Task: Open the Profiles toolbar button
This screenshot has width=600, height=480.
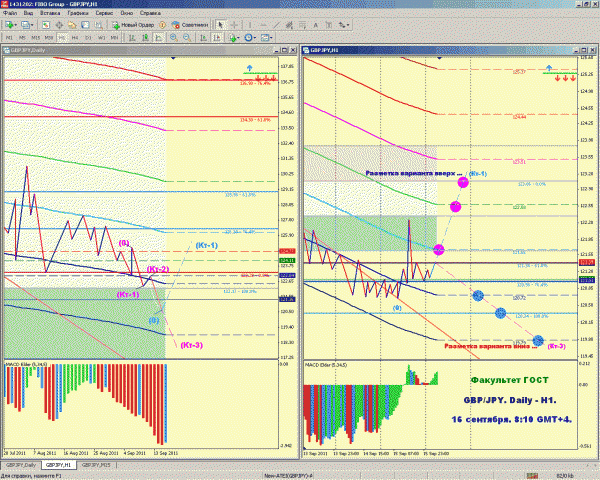Action: 25,25
